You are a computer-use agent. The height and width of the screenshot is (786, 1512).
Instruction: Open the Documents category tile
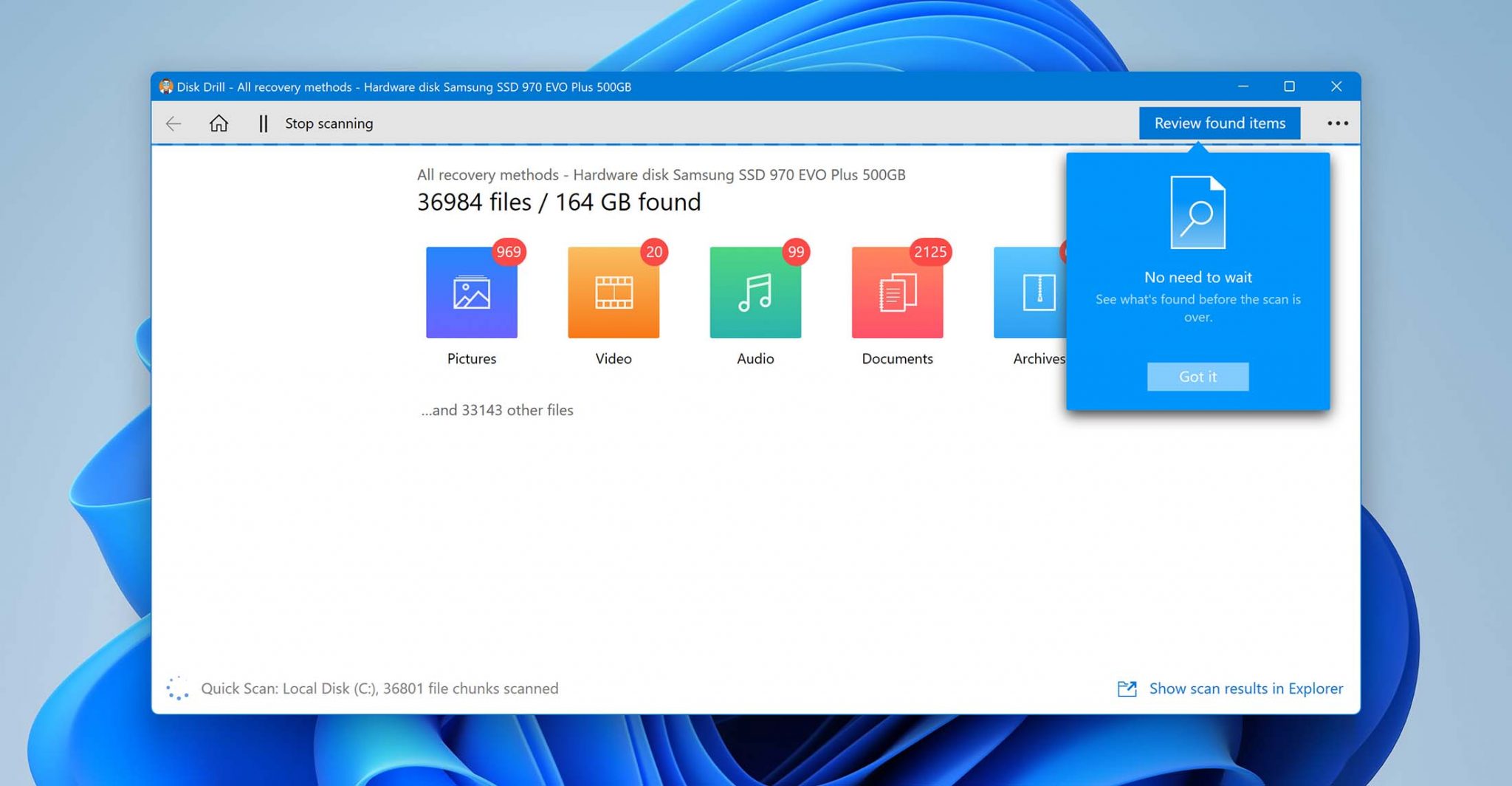[x=897, y=293]
